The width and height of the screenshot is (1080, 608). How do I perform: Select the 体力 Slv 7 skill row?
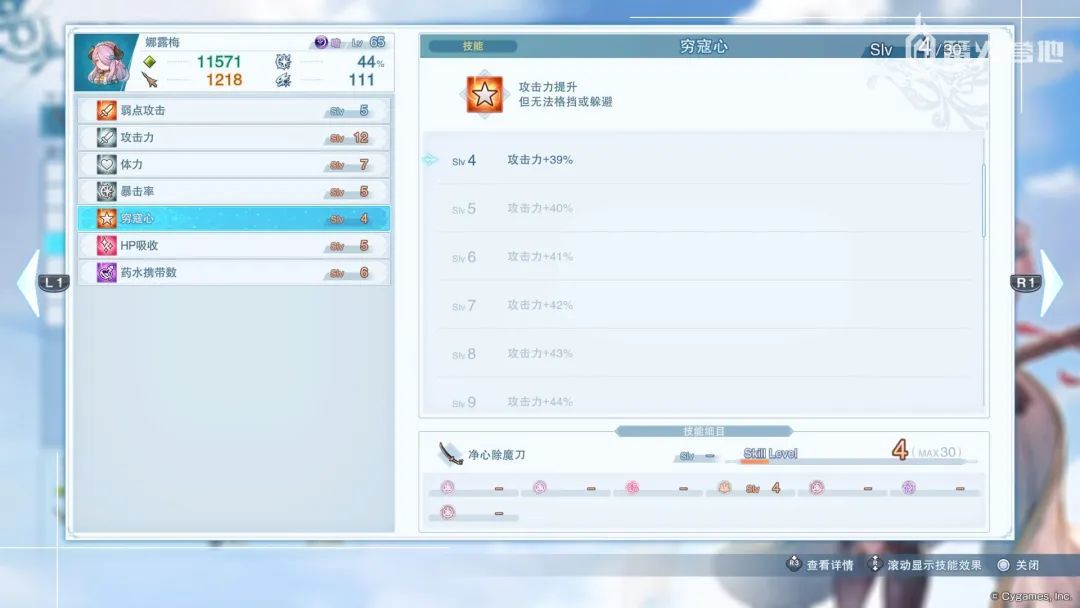(233, 165)
